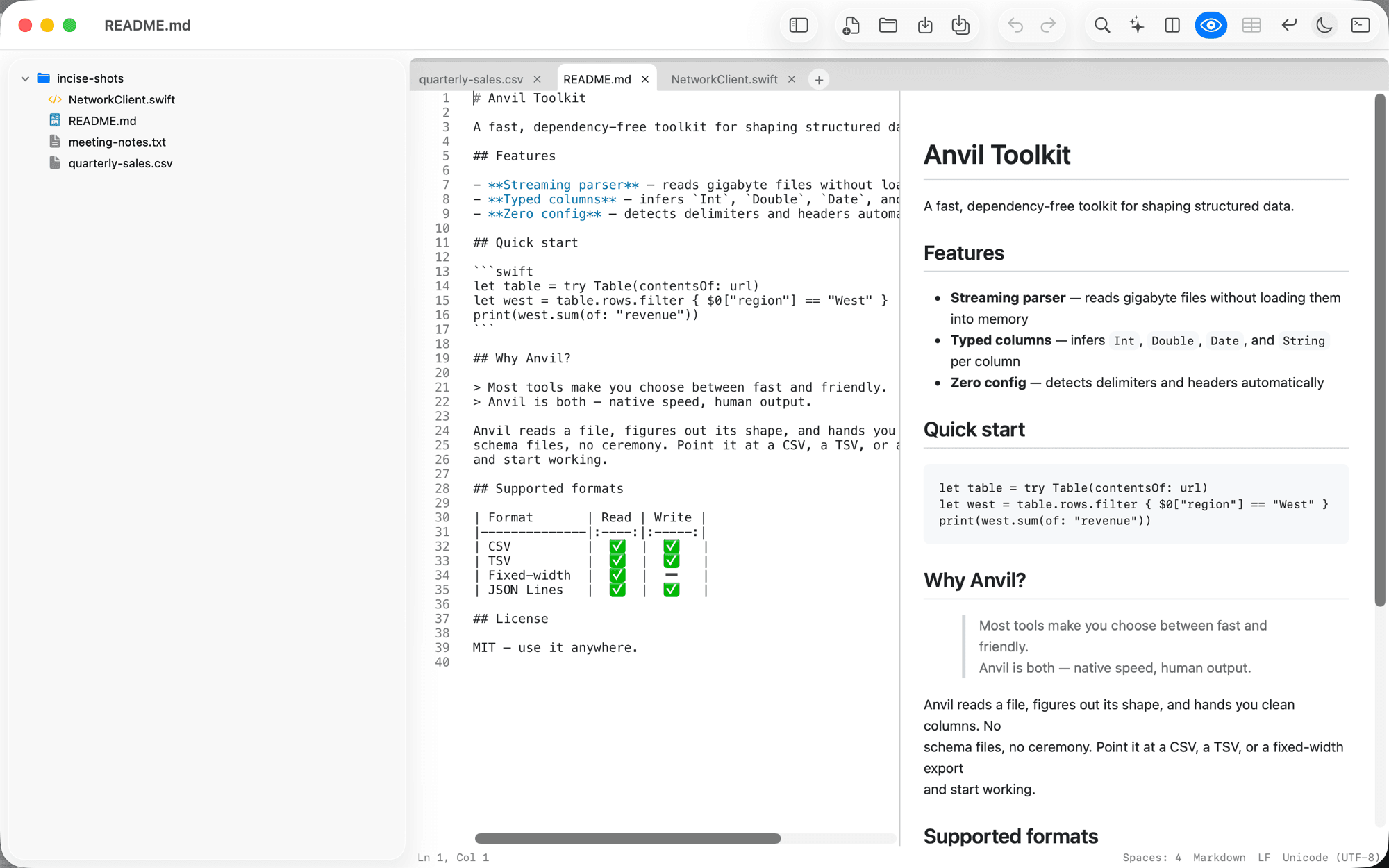Toggle the sidebar panel icon

tap(799, 26)
